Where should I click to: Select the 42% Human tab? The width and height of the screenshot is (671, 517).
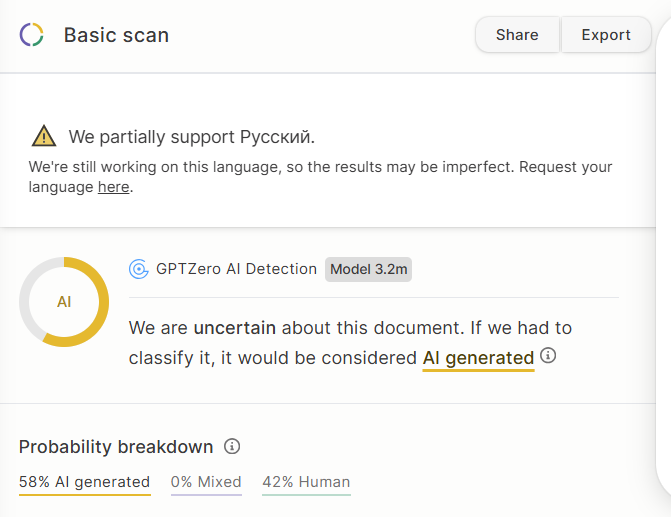(306, 482)
